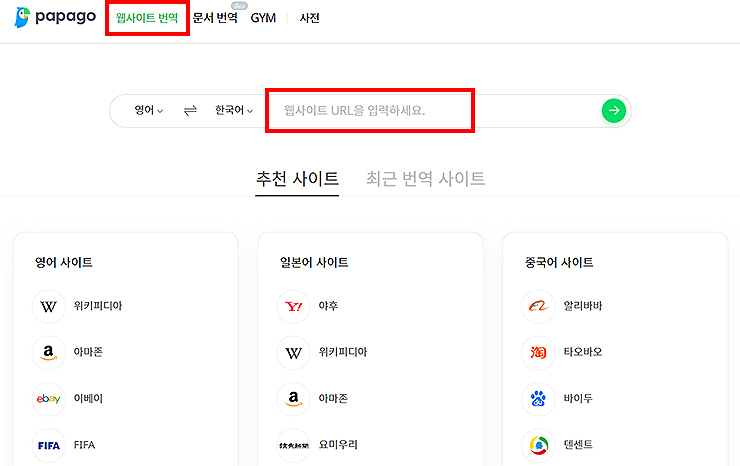Click the 중국어 사이트 heading
740x466 pixels.
559,263
